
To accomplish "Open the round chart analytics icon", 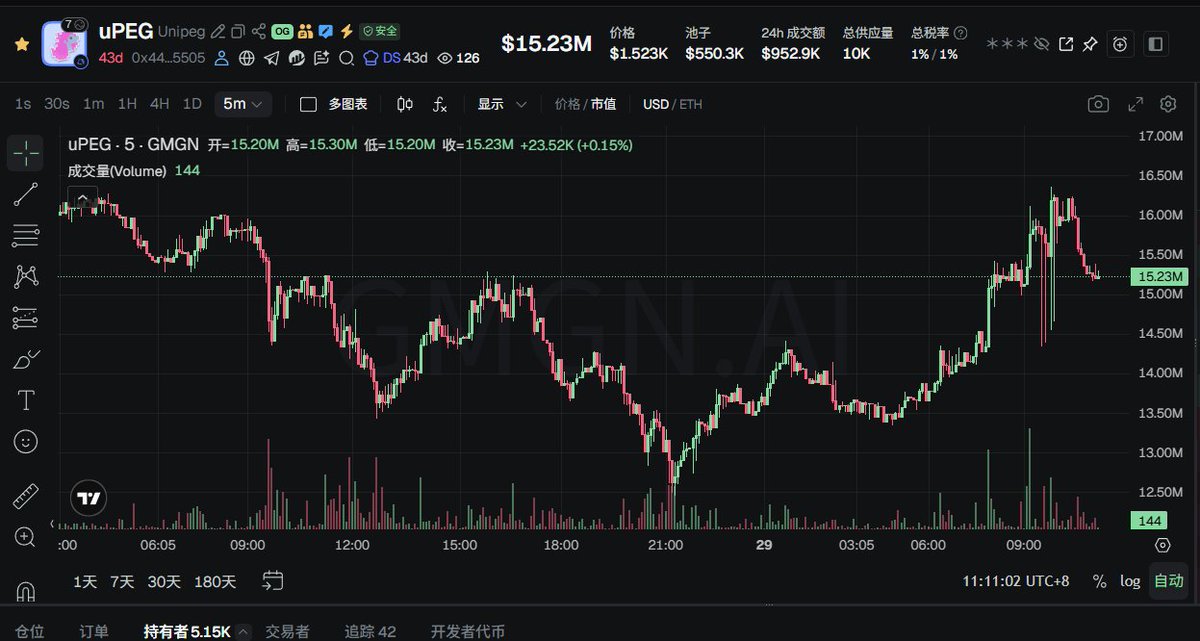I will (x=296, y=58).
